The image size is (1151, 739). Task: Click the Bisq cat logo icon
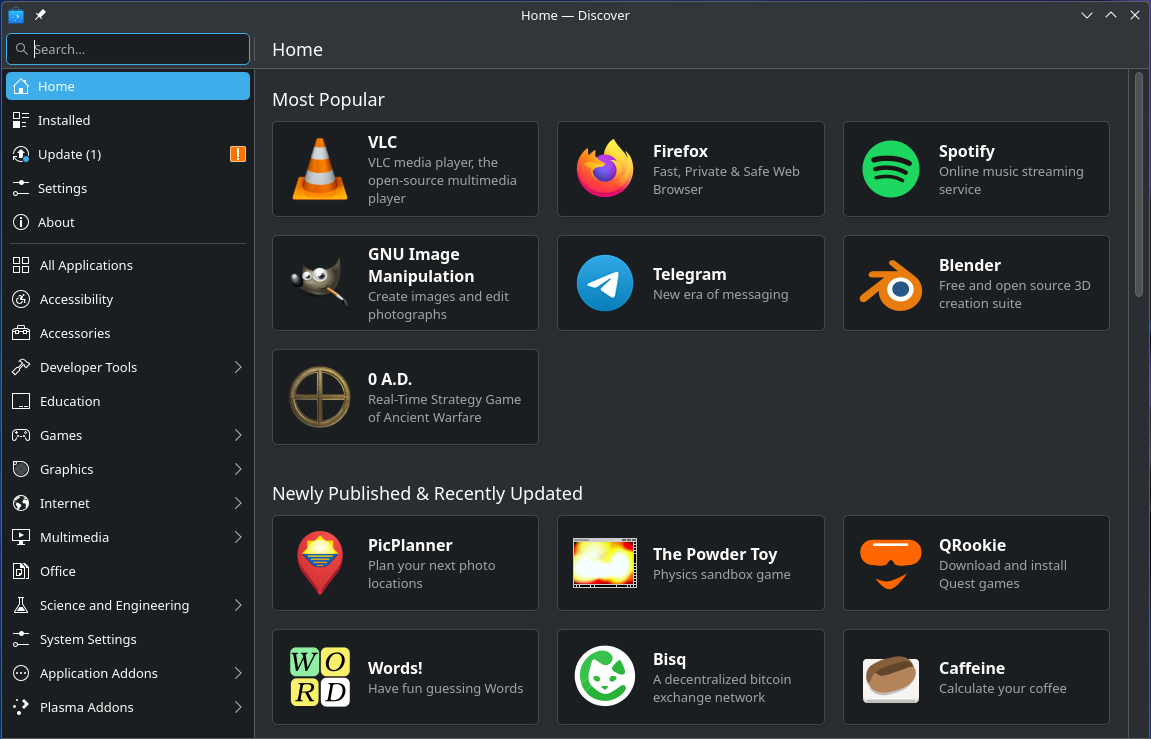coord(605,677)
